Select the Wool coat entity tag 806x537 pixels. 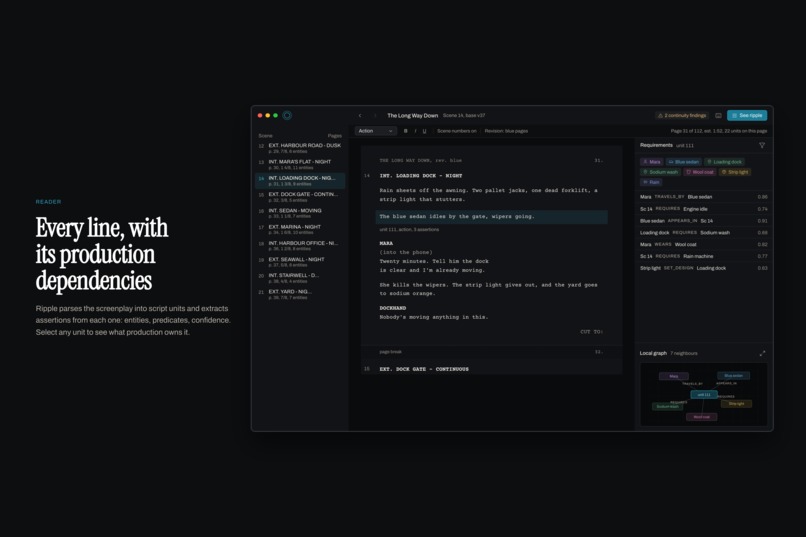(700, 172)
